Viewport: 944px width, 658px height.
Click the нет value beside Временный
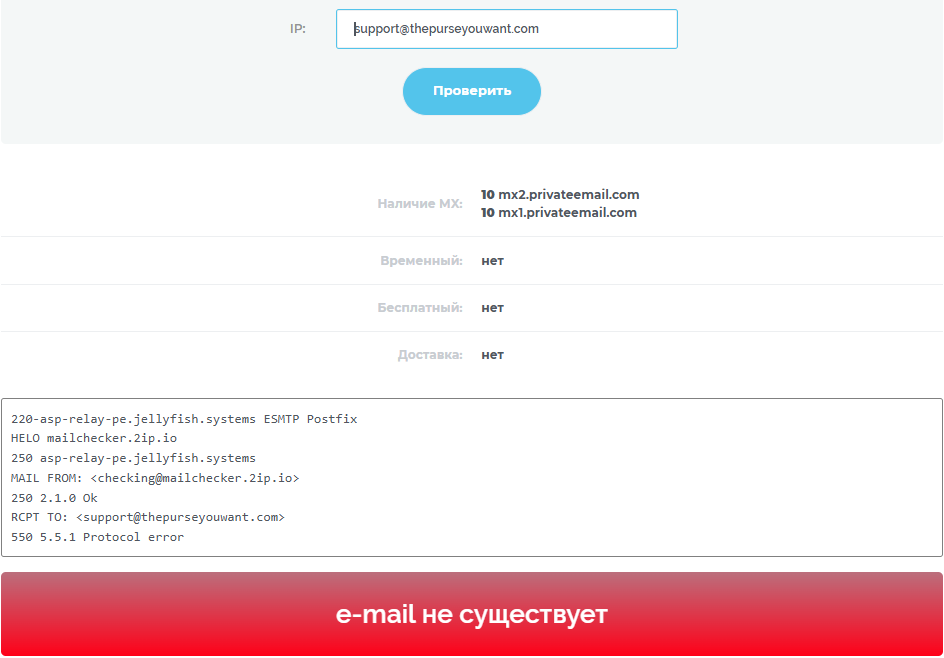point(492,261)
